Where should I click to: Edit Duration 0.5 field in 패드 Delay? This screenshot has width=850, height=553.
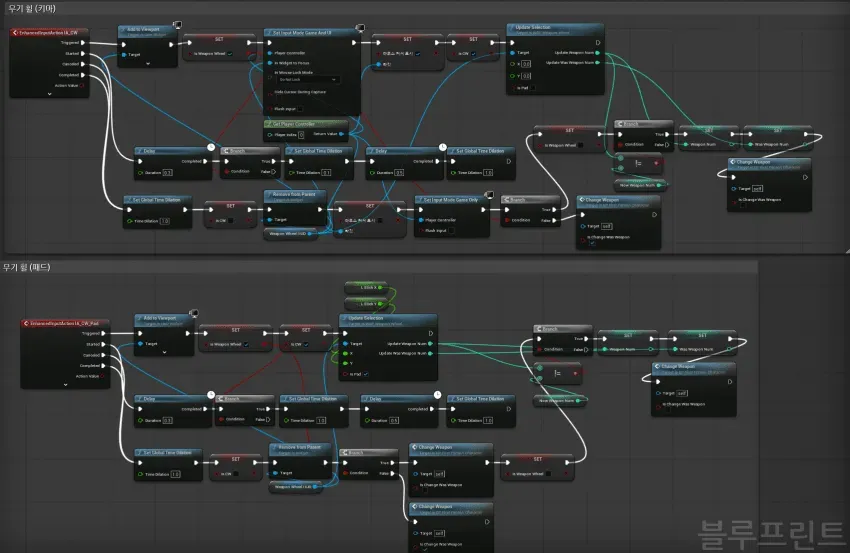(394, 420)
